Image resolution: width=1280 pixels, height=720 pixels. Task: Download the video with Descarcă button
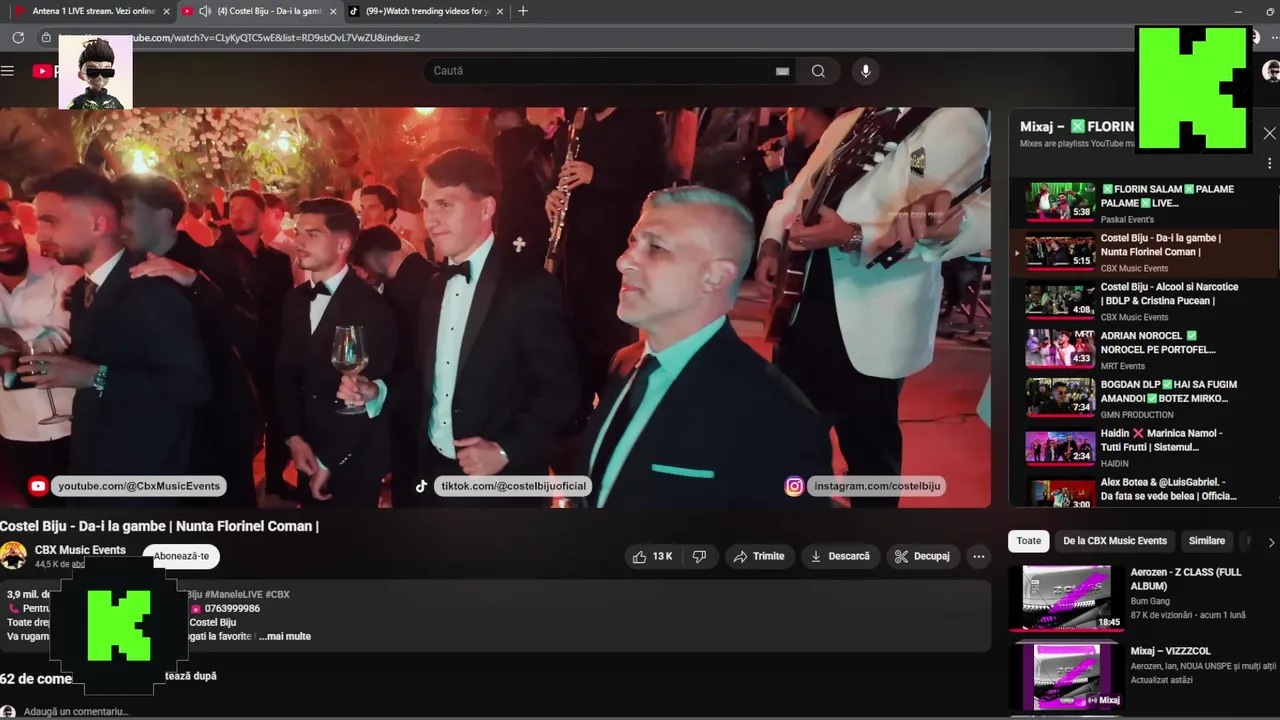tap(840, 556)
